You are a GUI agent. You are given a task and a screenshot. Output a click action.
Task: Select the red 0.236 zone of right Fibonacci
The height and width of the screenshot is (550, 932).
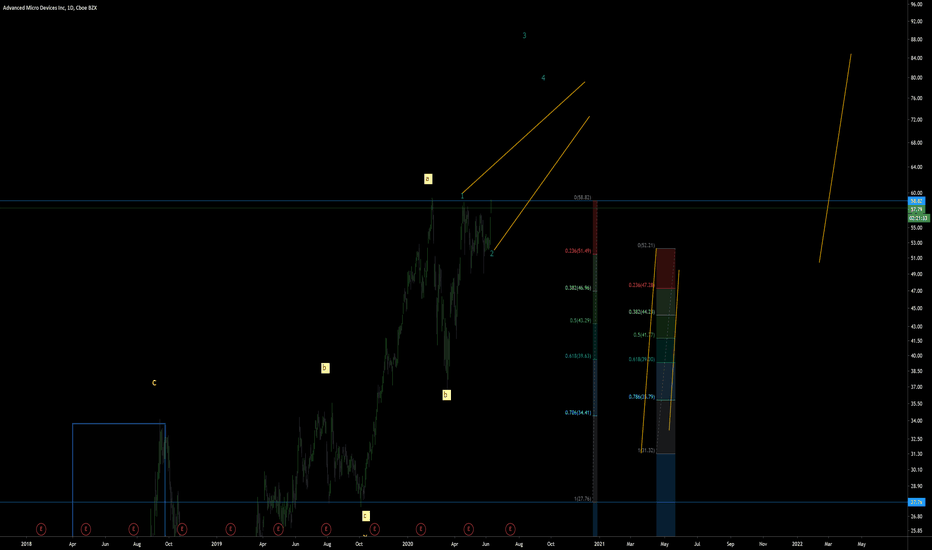[x=666, y=268]
